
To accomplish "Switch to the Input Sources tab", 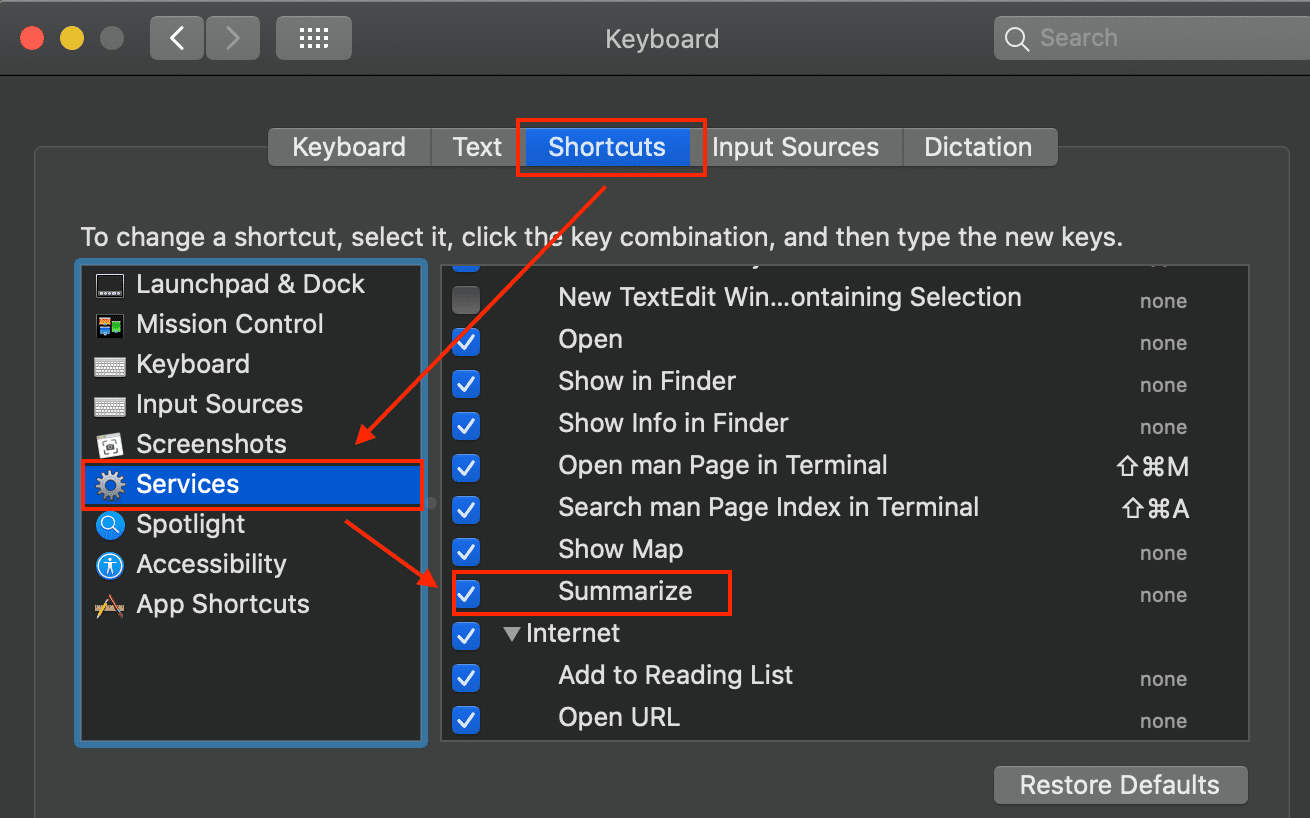I will tap(795, 147).
